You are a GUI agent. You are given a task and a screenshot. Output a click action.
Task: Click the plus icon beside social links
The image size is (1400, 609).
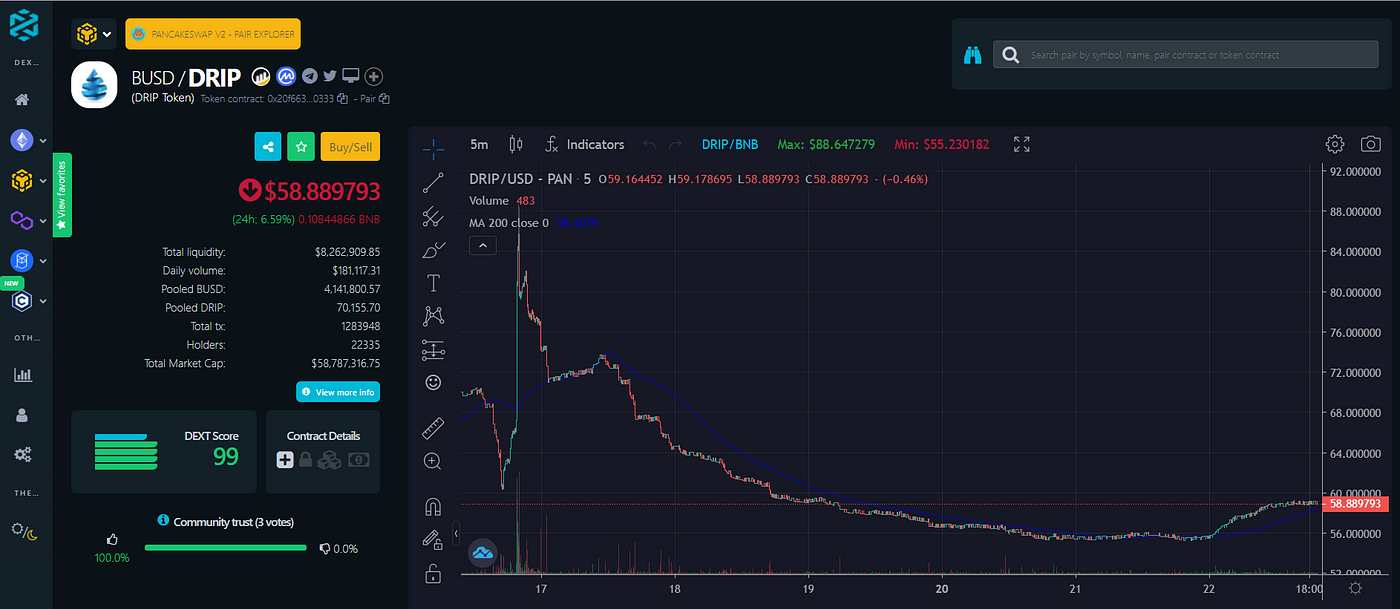tap(374, 76)
